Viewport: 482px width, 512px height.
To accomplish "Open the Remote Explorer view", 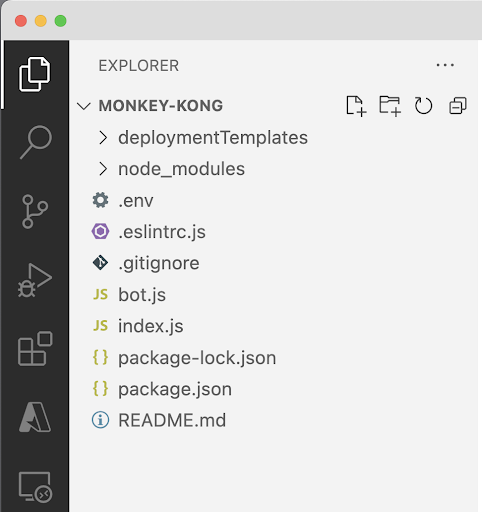I will (x=35, y=487).
